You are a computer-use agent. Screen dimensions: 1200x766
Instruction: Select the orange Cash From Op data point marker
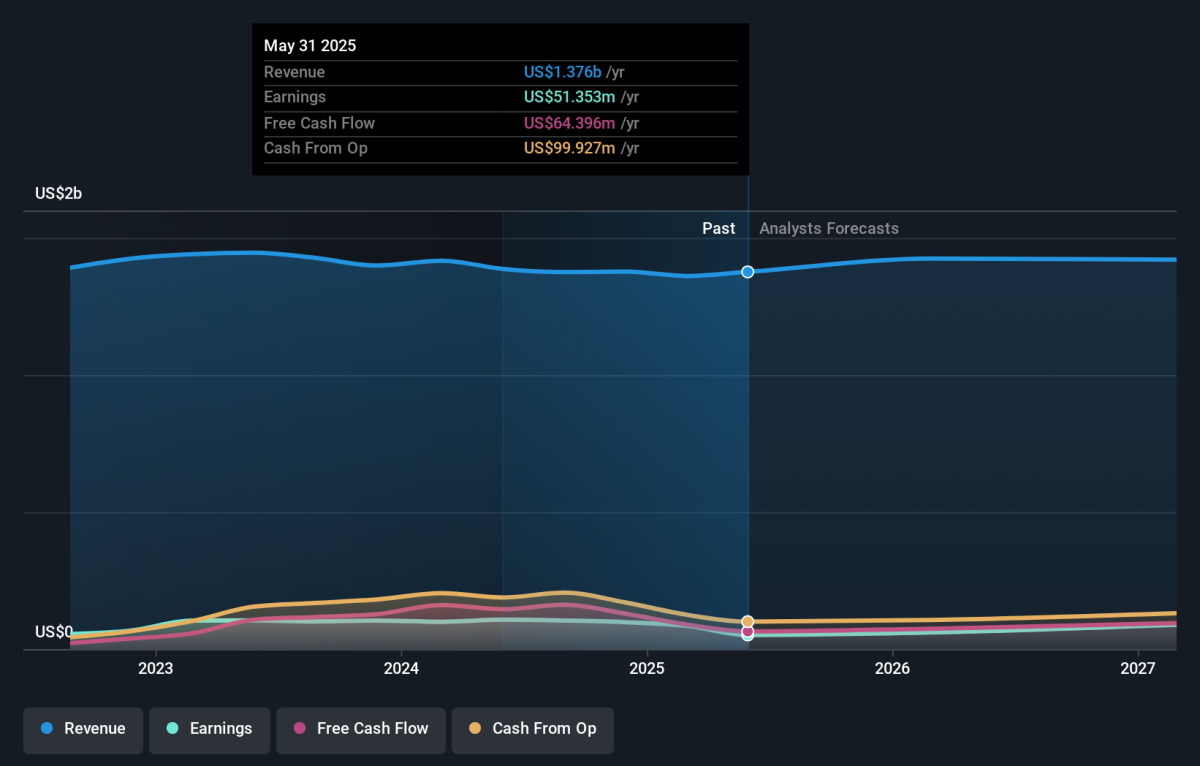point(748,622)
